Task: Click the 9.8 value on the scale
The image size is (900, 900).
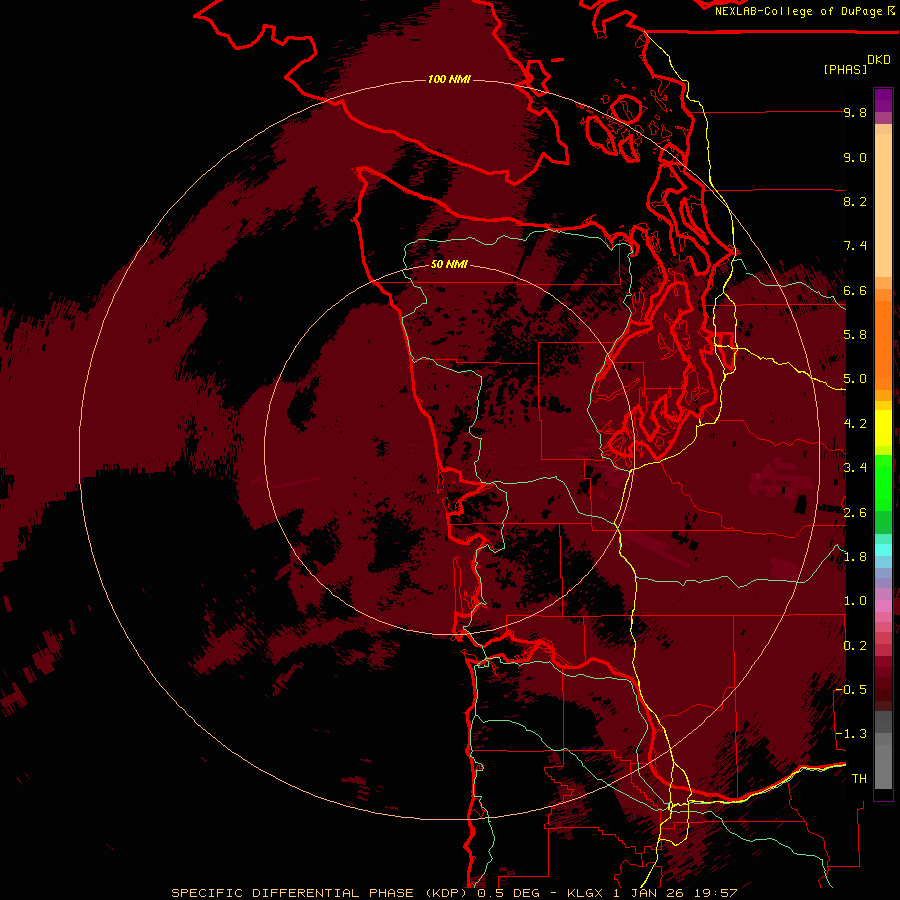Action: point(855,112)
